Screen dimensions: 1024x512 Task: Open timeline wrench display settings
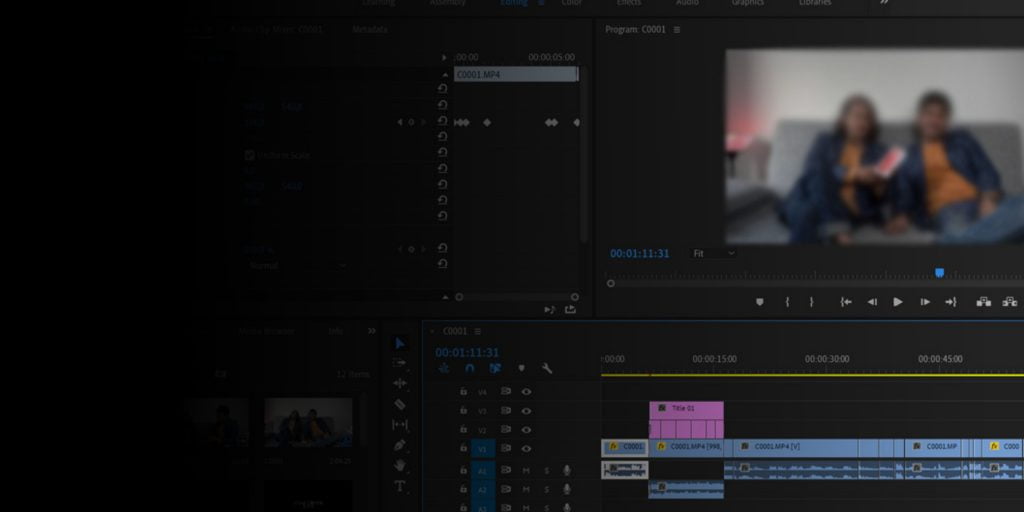click(547, 369)
